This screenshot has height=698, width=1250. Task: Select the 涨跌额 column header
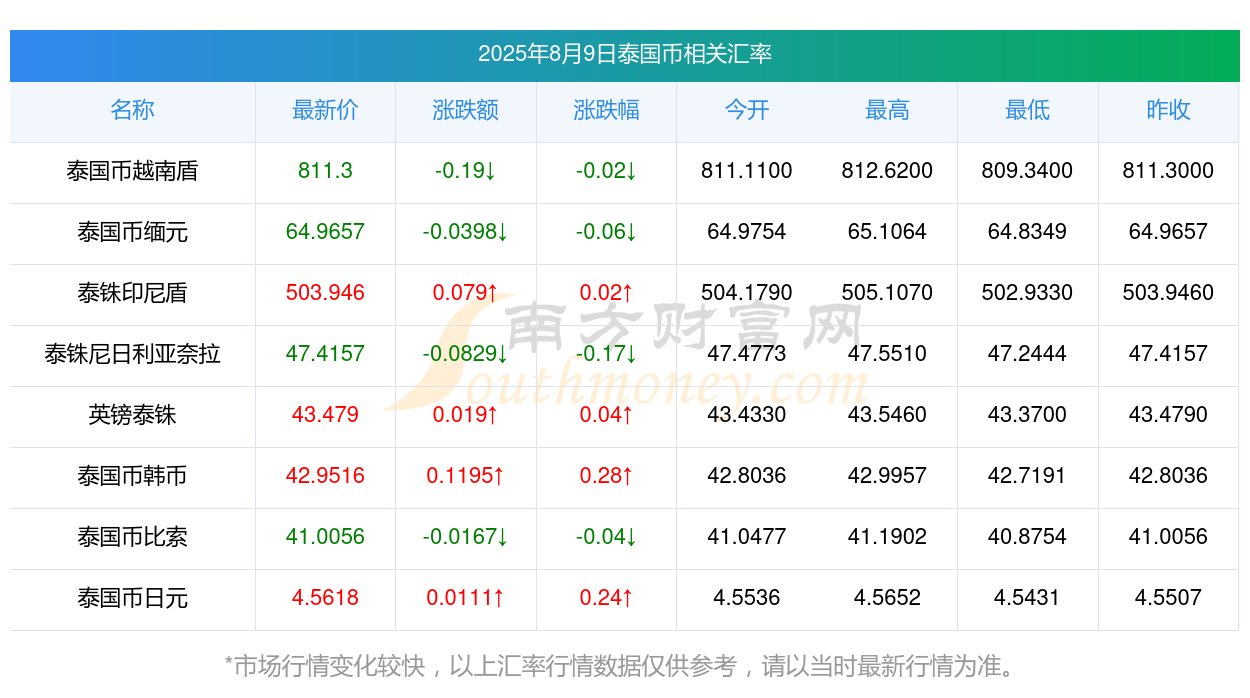point(466,110)
